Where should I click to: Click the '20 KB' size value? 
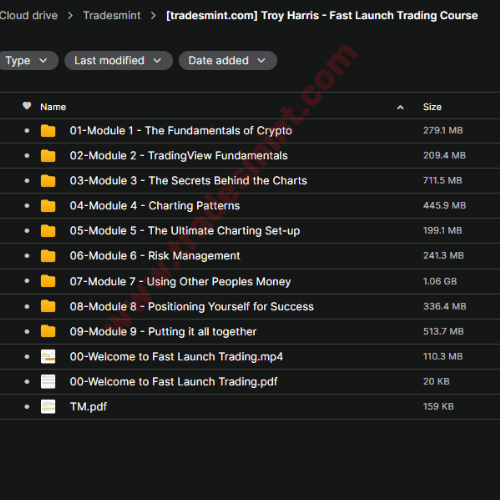click(436, 381)
